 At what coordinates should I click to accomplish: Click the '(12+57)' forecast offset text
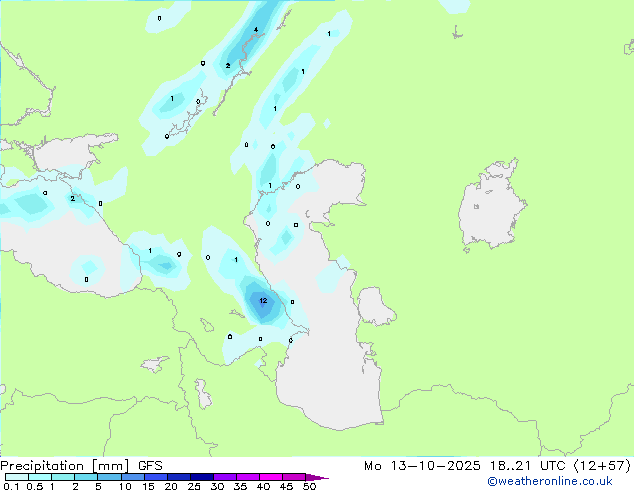602,466
